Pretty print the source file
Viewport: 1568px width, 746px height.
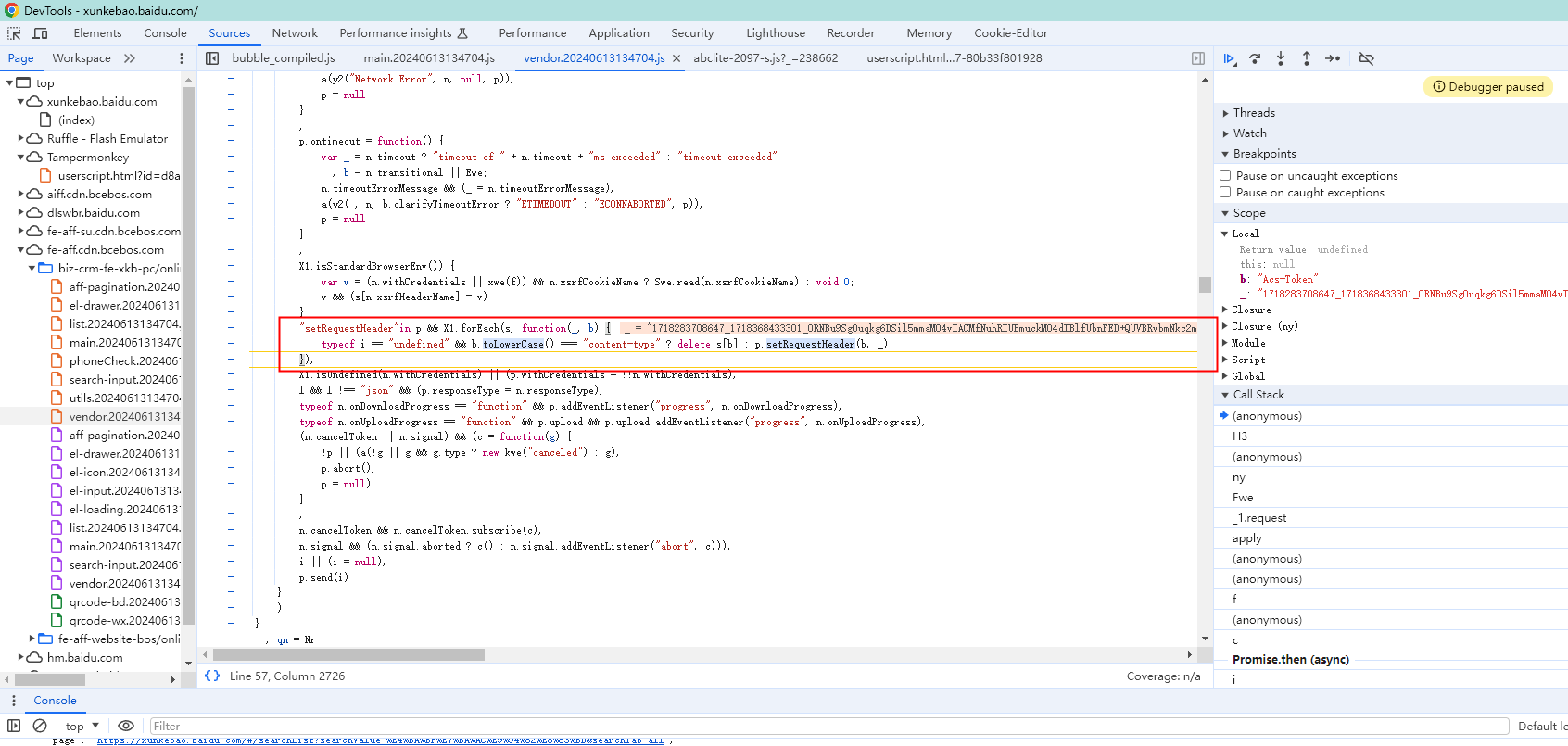[x=212, y=676]
